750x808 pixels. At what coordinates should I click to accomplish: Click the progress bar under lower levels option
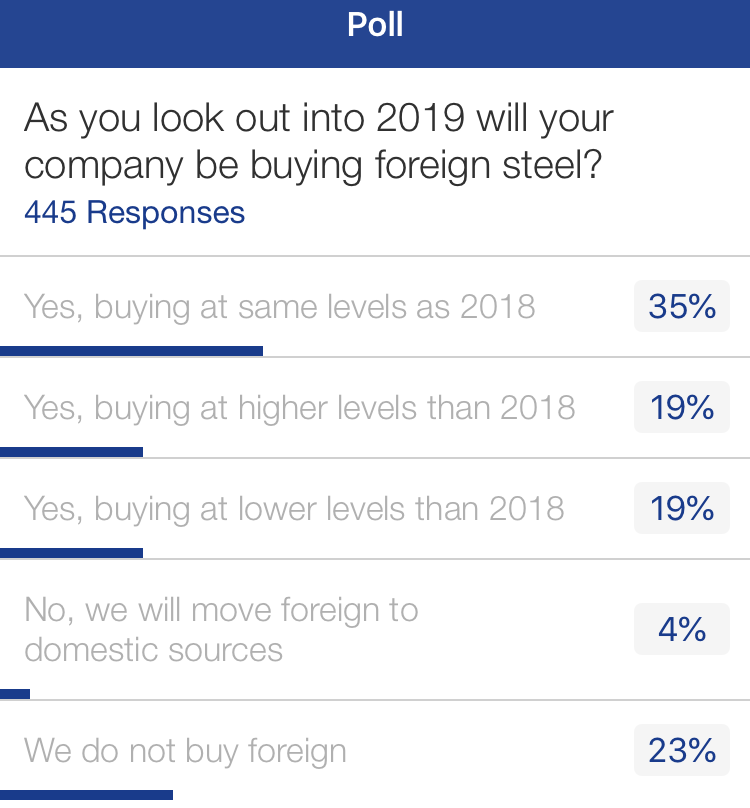coord(71,553)
